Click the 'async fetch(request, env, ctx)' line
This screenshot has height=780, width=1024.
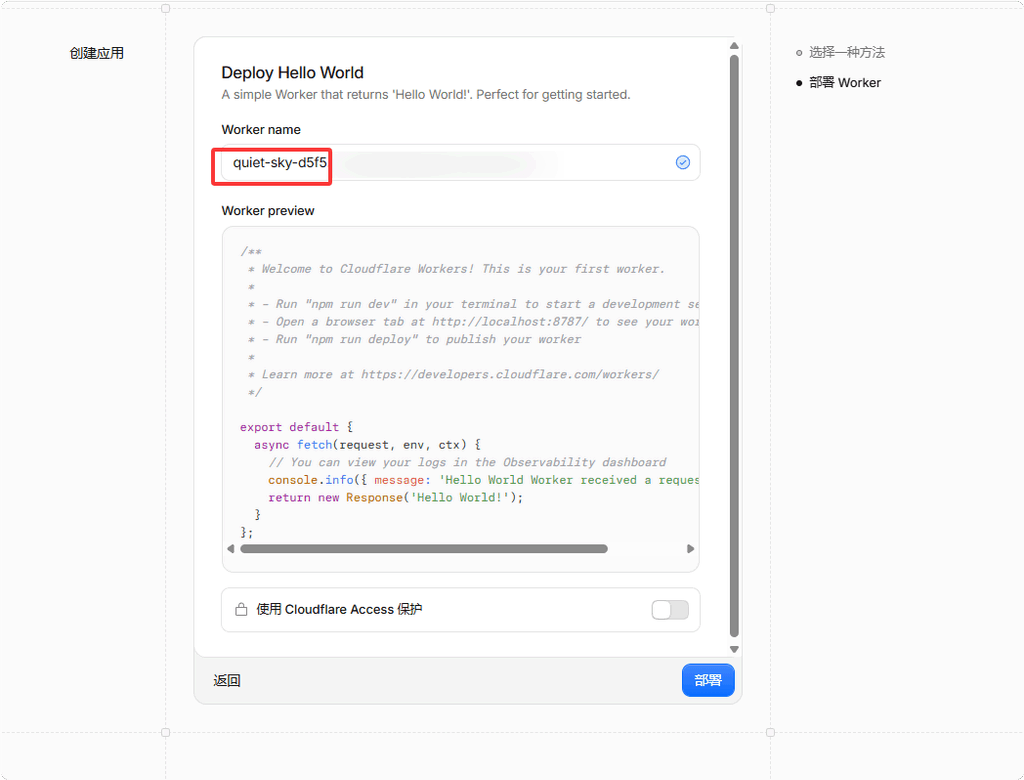368,445
